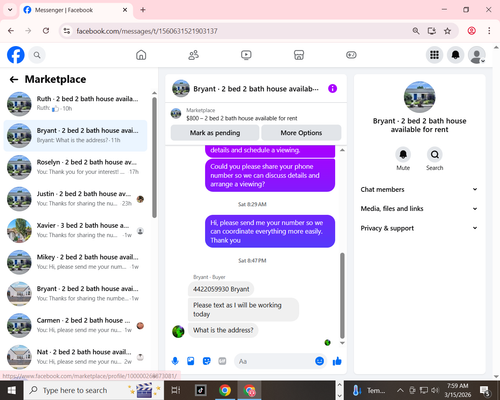Open the emoji picker smiley
Screen dimensions: 500x400
[x=319, y=361]
